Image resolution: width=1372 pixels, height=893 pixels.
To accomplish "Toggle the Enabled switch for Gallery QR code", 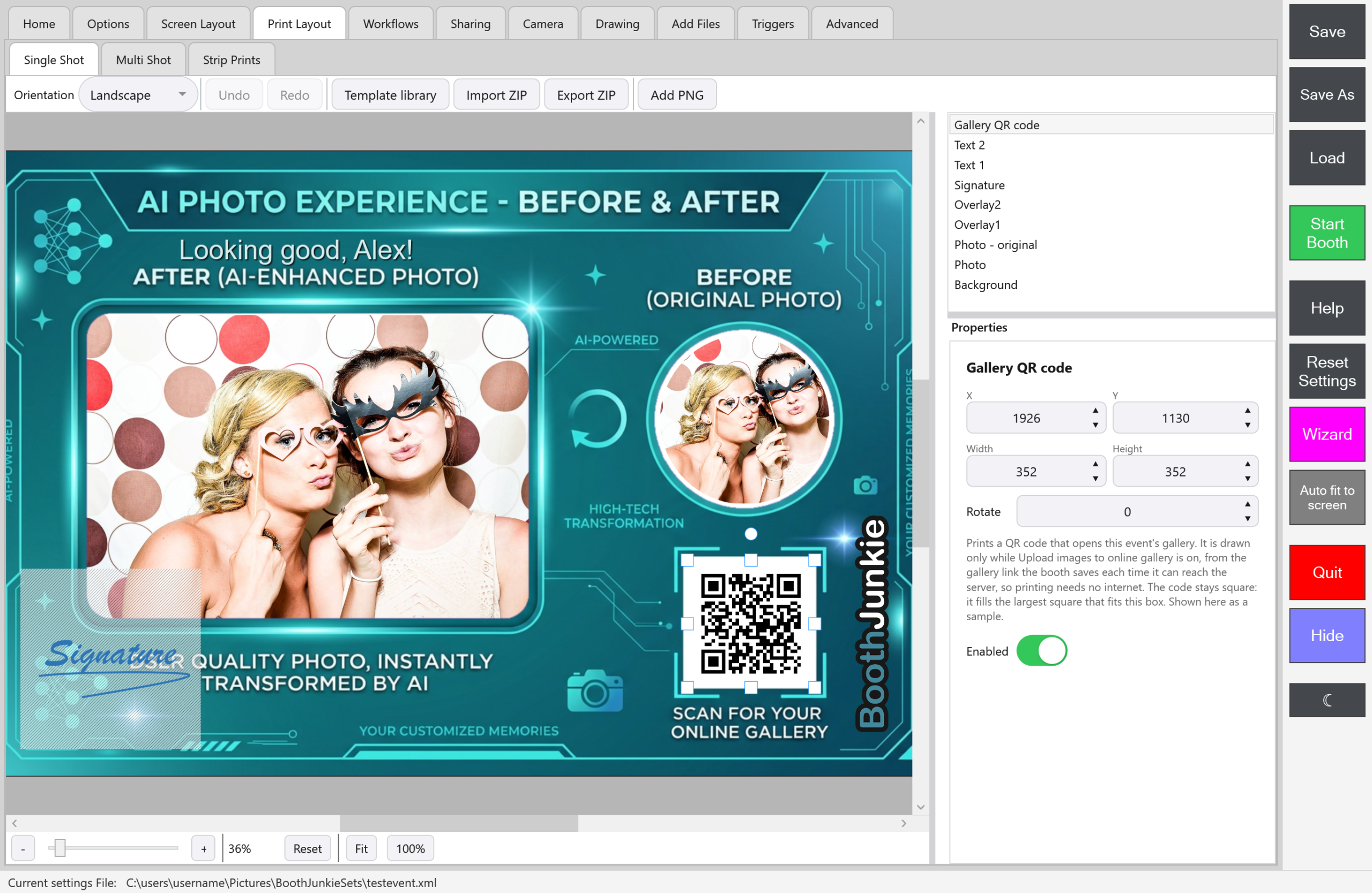I will tap(1041, 651).
